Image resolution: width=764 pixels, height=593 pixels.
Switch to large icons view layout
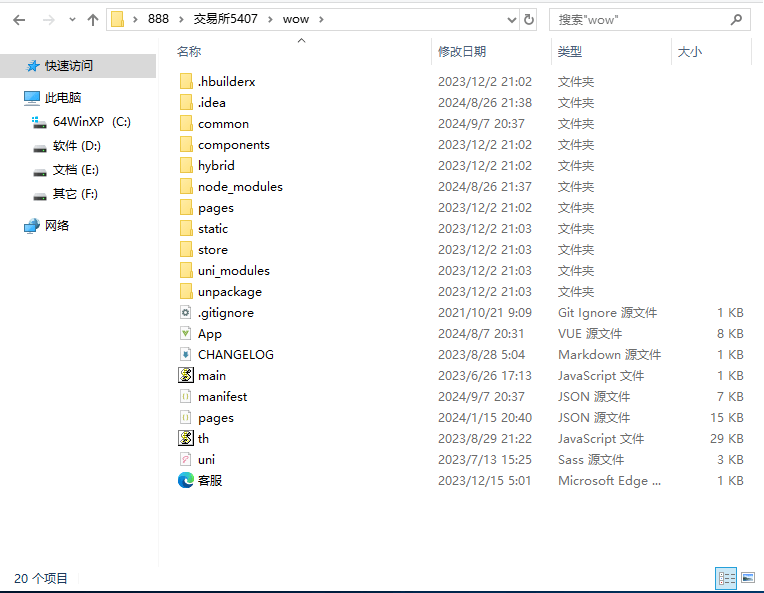748,578
